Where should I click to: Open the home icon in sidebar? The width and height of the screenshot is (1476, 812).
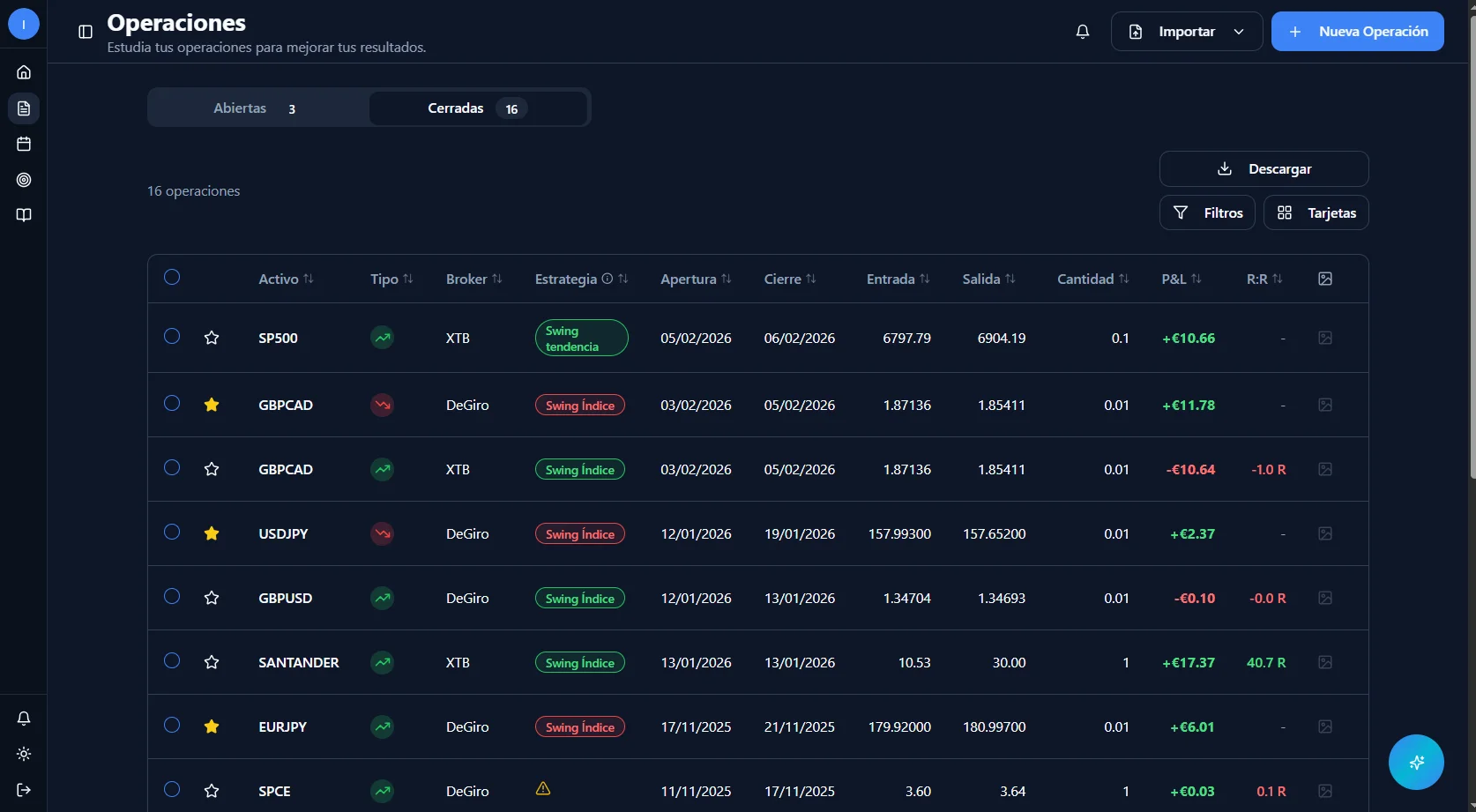pos(24,72)
